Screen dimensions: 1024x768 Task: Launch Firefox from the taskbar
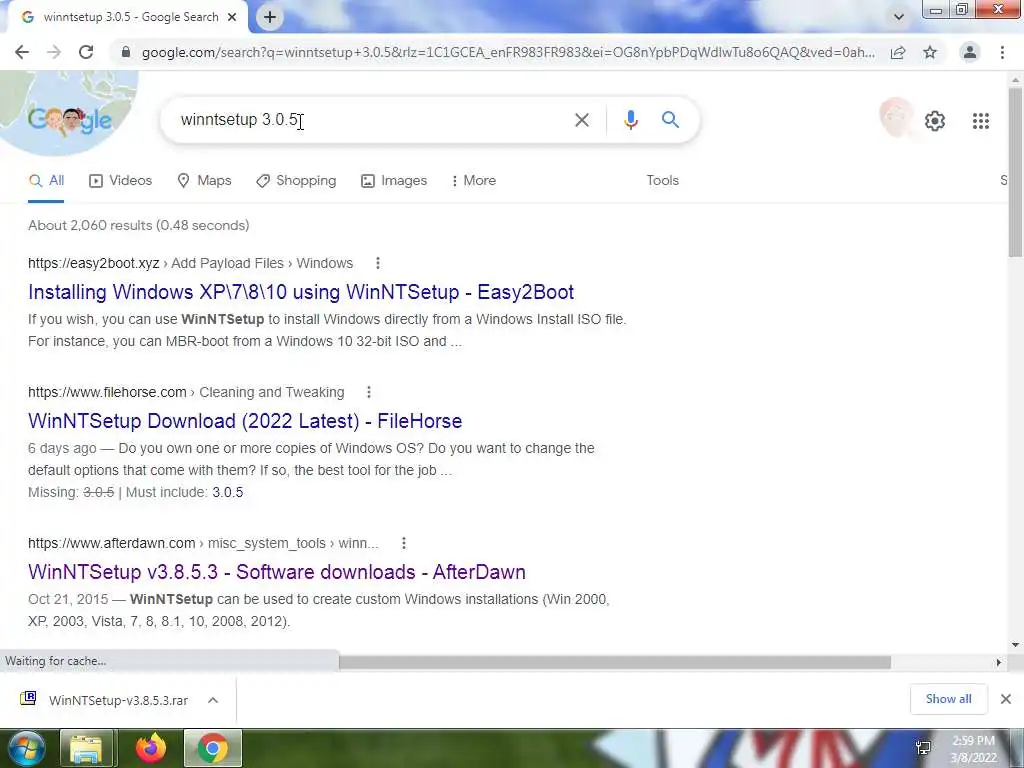(x=151, y=748)
